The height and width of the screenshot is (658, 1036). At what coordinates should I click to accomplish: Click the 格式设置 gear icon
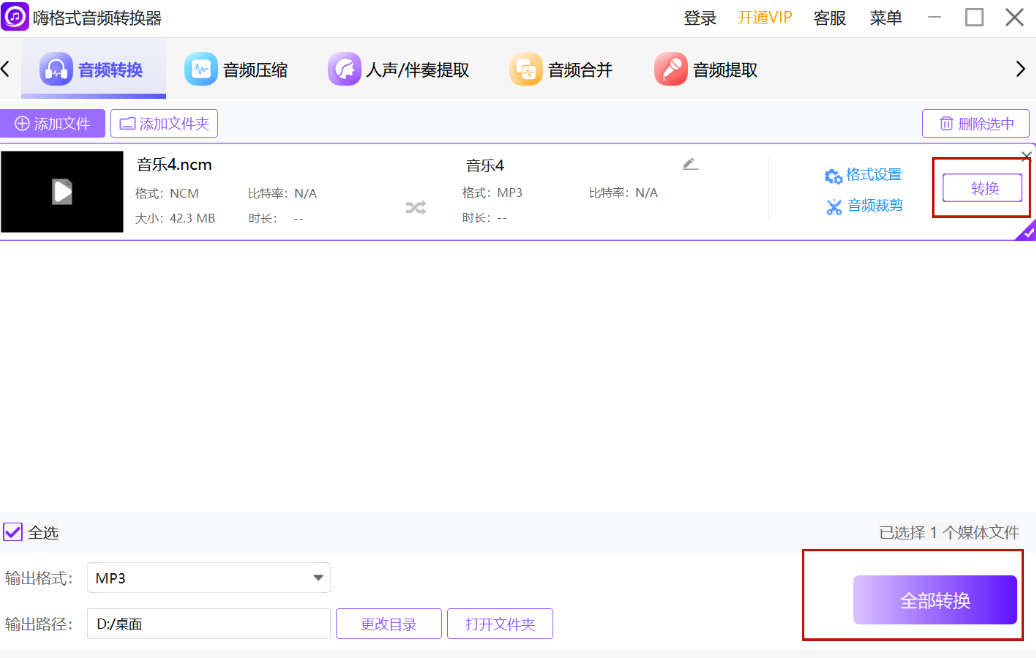(x=834, y=174)
